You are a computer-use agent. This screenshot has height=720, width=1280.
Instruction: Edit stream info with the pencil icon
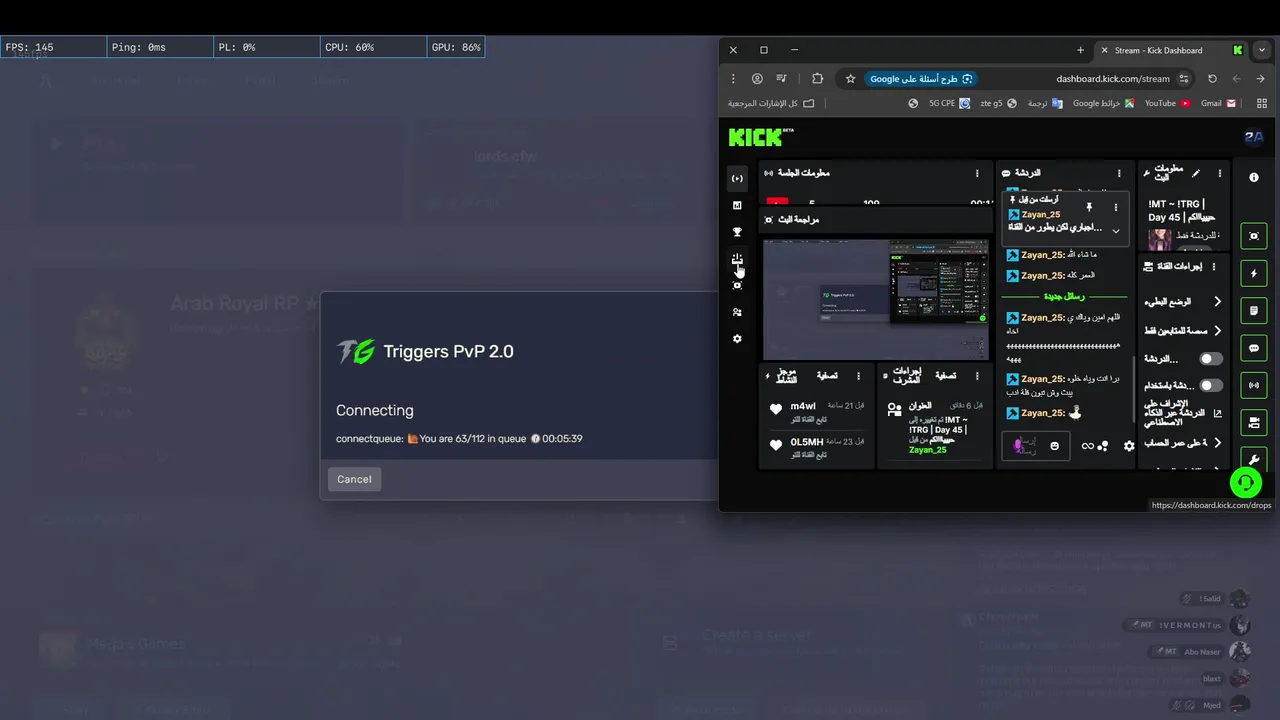point(1195,173)
